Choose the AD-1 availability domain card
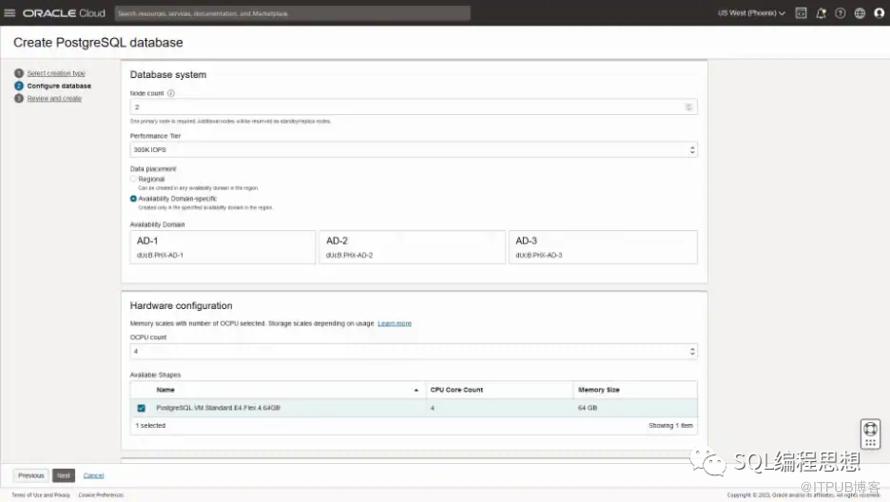Image resolution: width=890 pixels, height=502 pixels. (222, 247)
